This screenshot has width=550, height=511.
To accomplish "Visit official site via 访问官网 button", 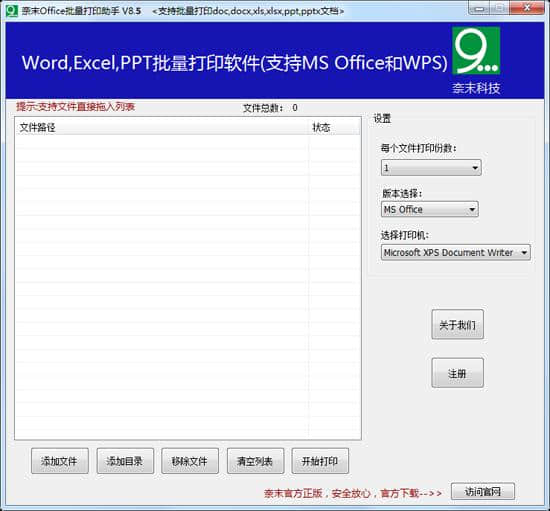I will point(483,491).
